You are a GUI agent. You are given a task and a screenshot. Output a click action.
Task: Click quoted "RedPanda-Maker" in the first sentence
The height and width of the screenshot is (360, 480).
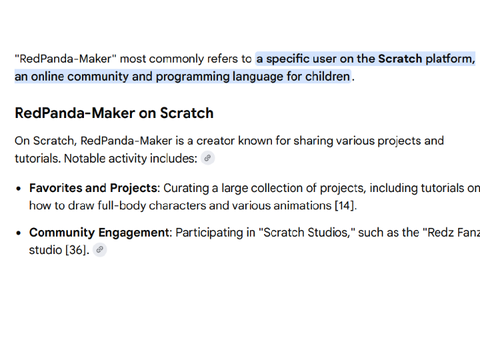(65, 59)
